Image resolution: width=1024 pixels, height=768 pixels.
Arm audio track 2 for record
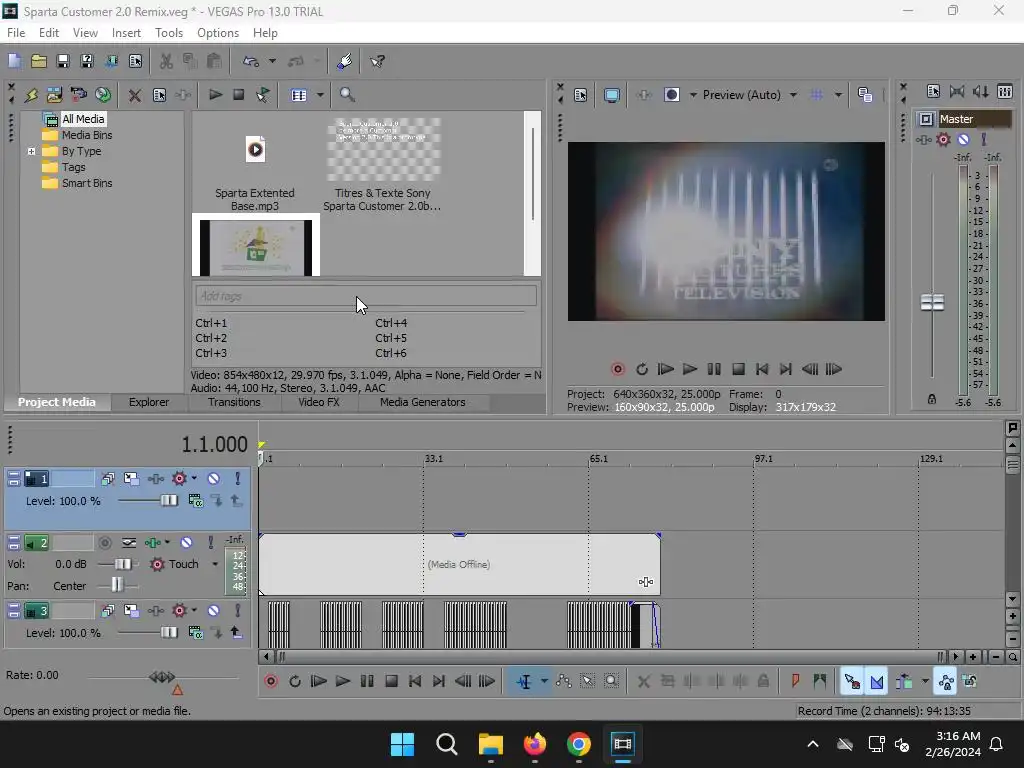pyautogui.click(x=104, y=543)
